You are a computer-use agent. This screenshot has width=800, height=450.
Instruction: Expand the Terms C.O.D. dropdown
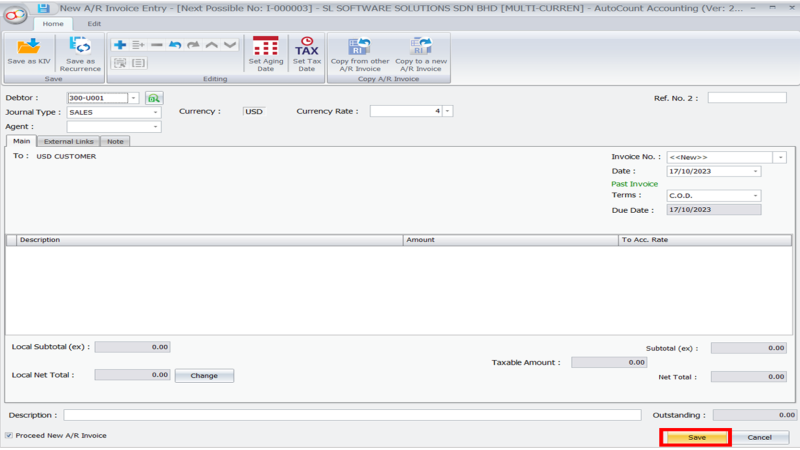pos(756,195)
